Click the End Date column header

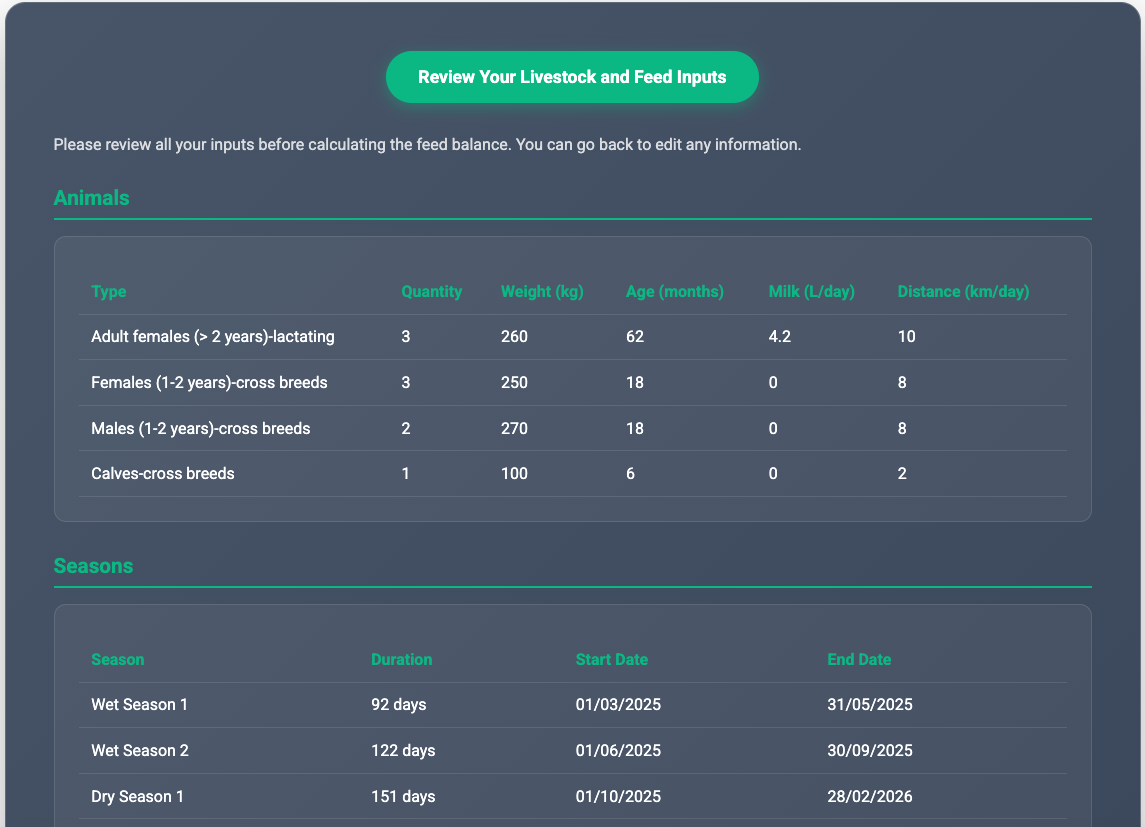[858, 660]
